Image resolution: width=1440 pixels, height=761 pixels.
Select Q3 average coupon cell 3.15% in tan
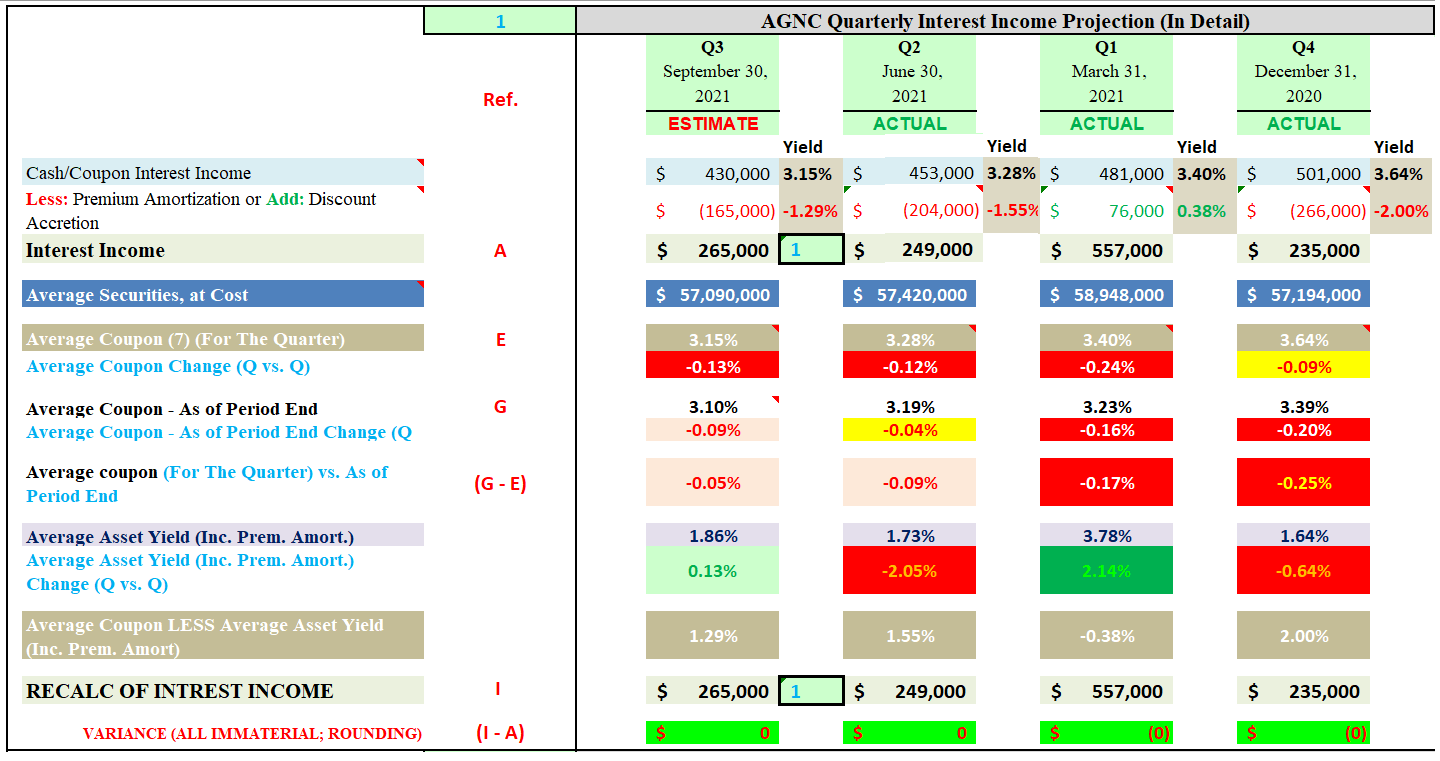[x=712, y=338]
